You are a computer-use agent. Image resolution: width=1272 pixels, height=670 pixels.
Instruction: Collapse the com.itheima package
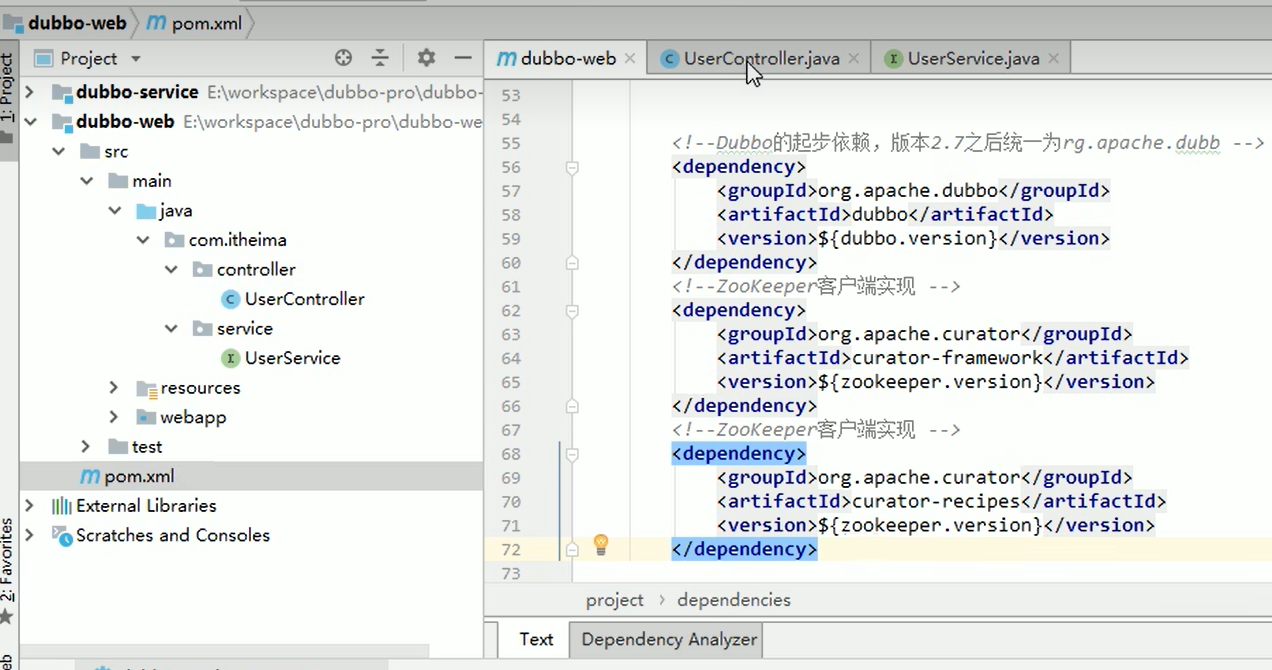pyautogui.click(x=143, y=240)
